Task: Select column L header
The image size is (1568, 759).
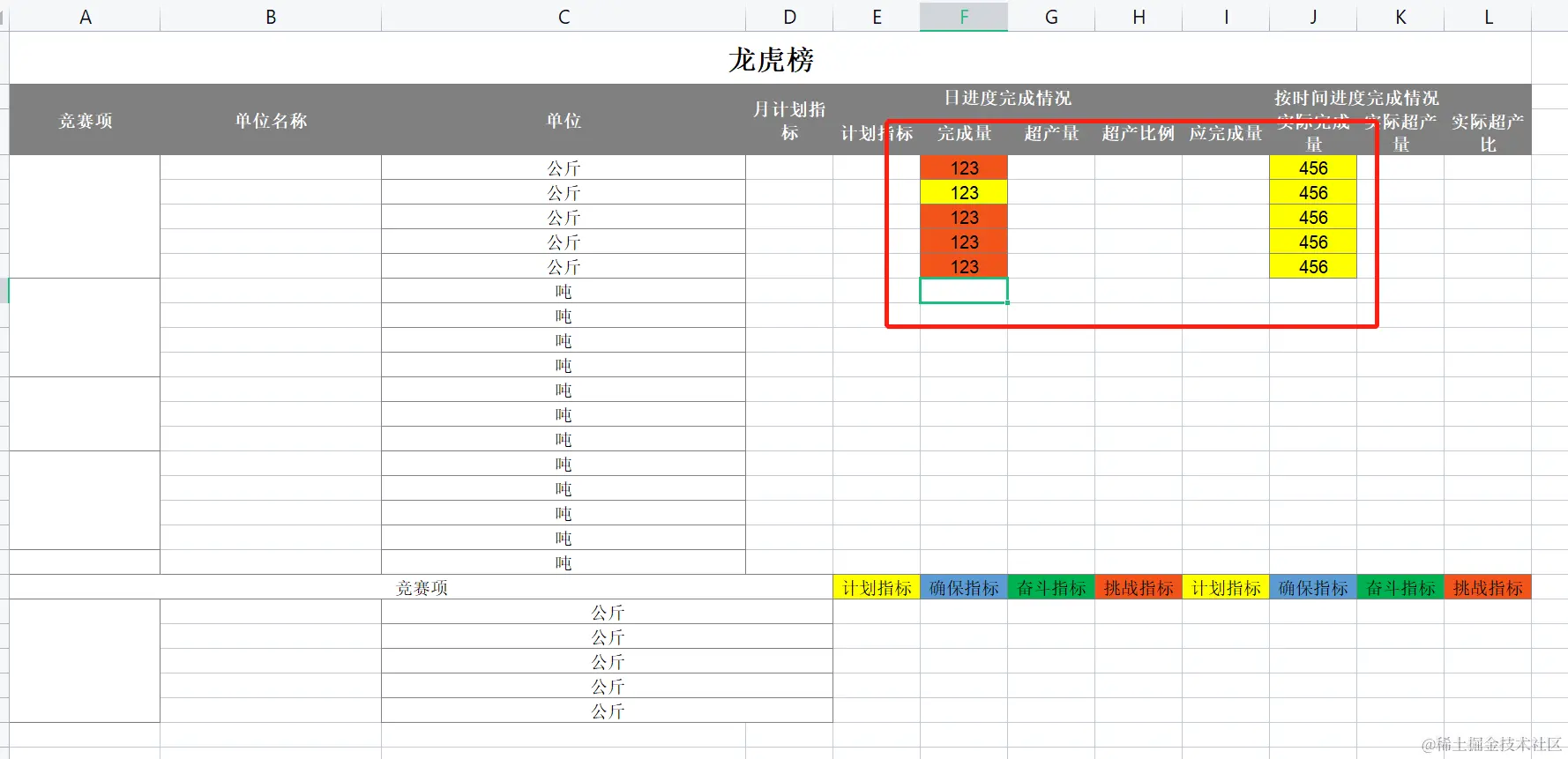Action: (1488, 17)
